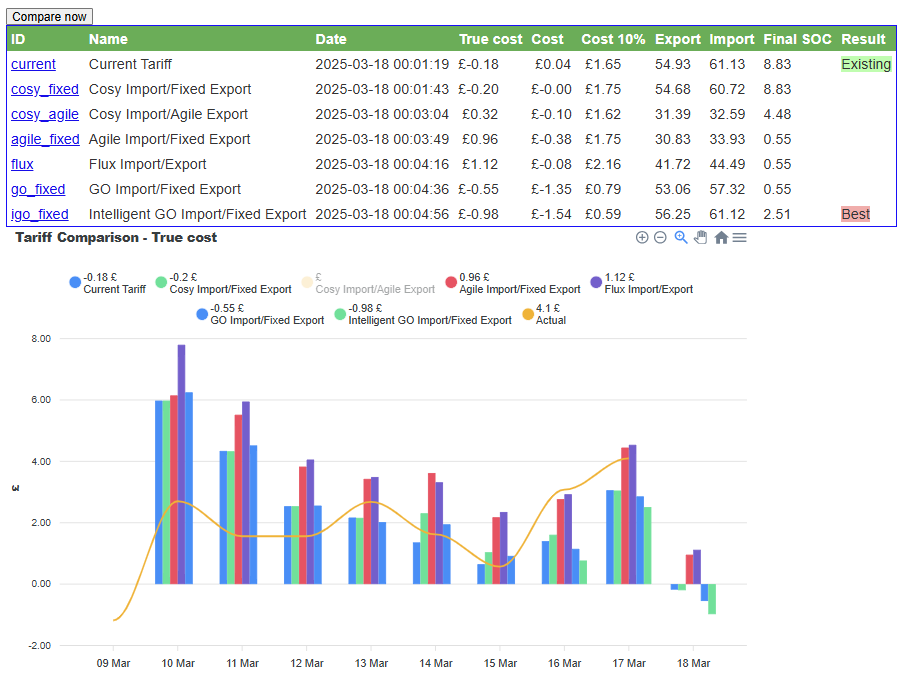Click the Final SOC column header
The height and width of the screenshot is (689, 913).
pyautogui.click(x=797, y=39)
